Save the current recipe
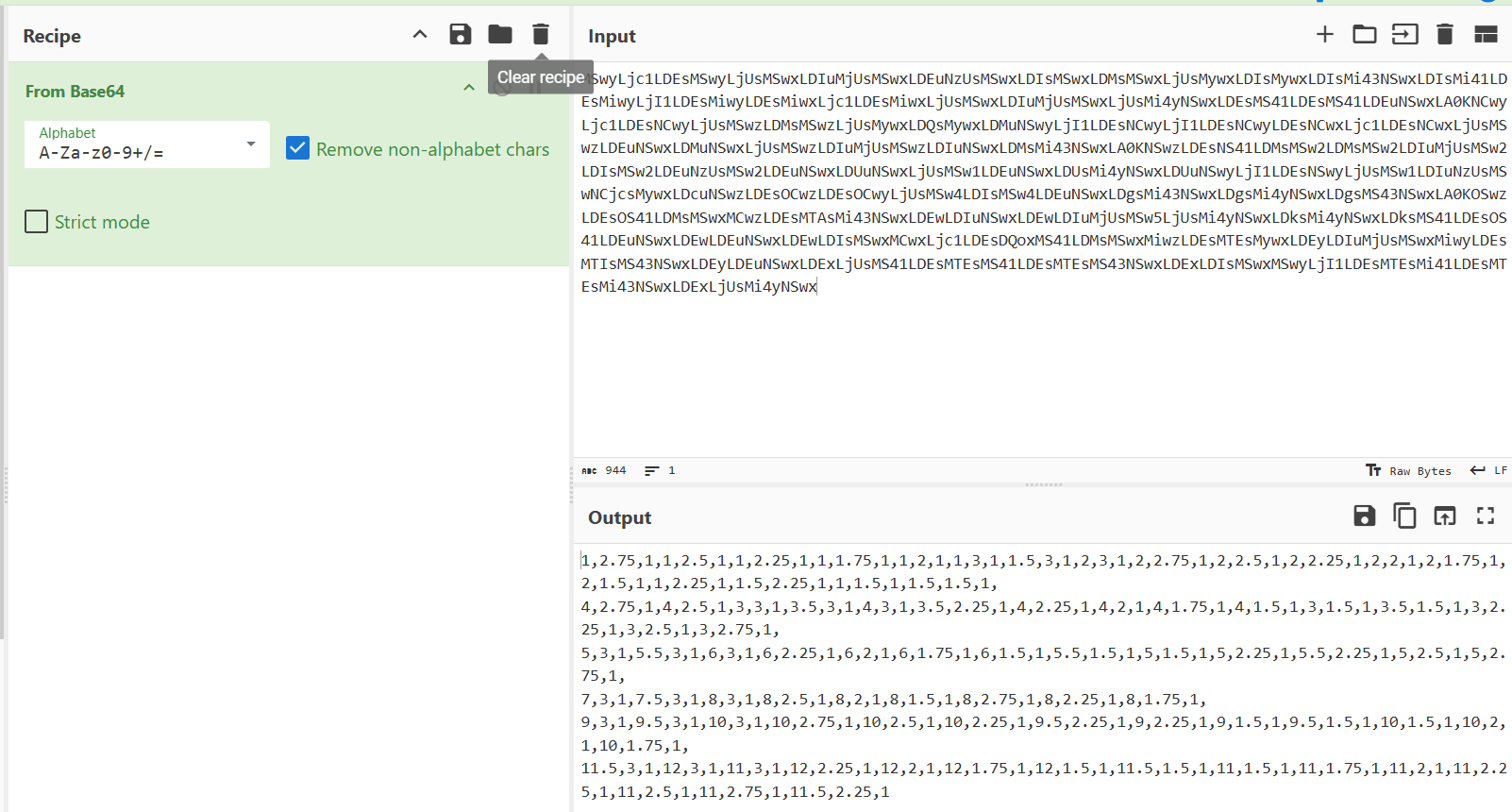 tap(460, 35)
